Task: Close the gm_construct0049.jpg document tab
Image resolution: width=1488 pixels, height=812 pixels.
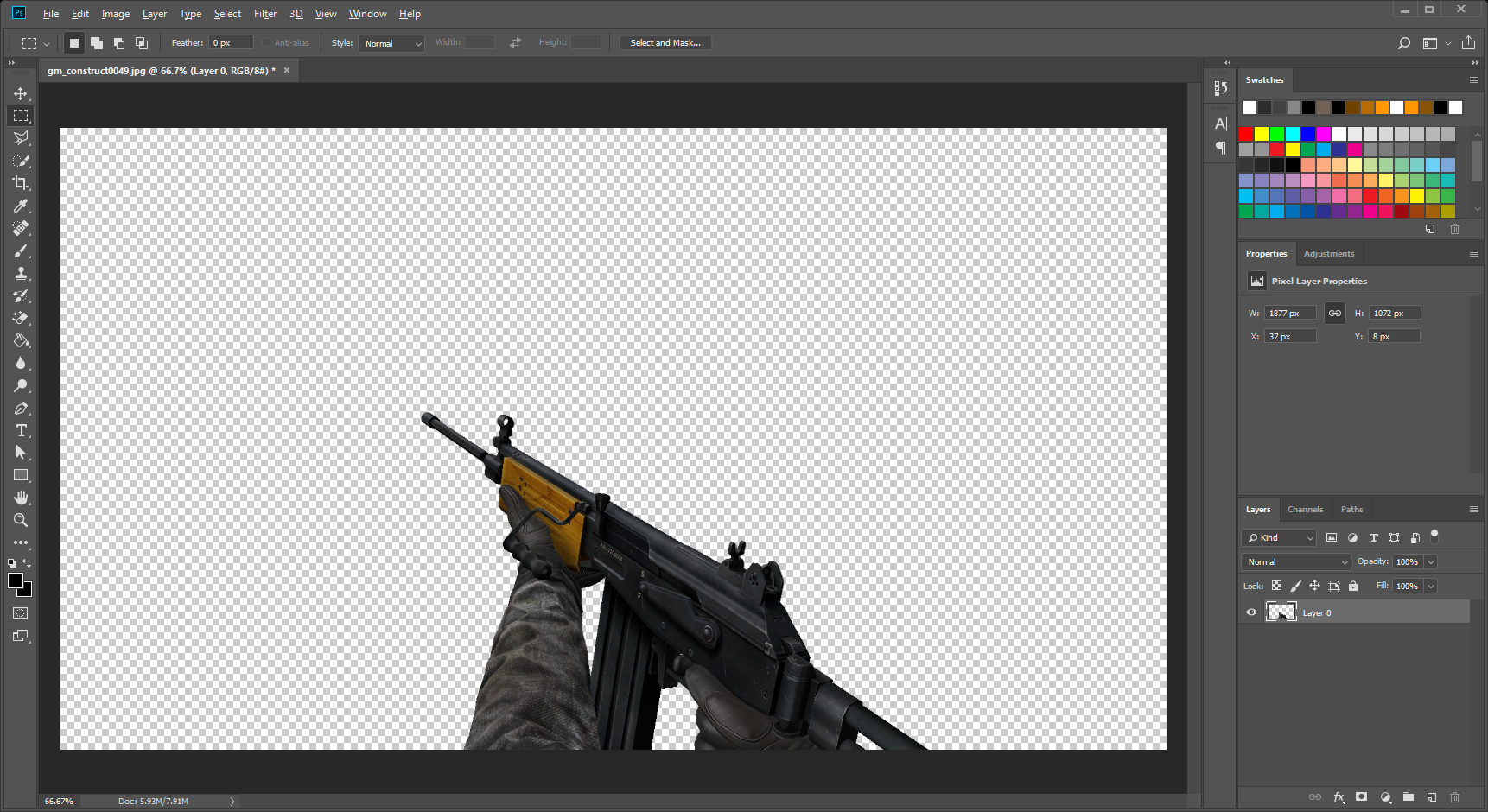Action: click(287, 71)
